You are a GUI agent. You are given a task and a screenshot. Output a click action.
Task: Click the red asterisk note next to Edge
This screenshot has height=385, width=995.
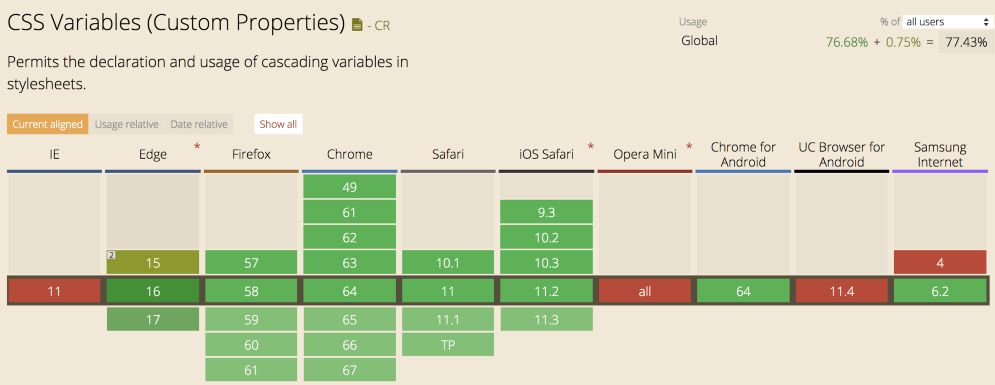coord(197,148)
